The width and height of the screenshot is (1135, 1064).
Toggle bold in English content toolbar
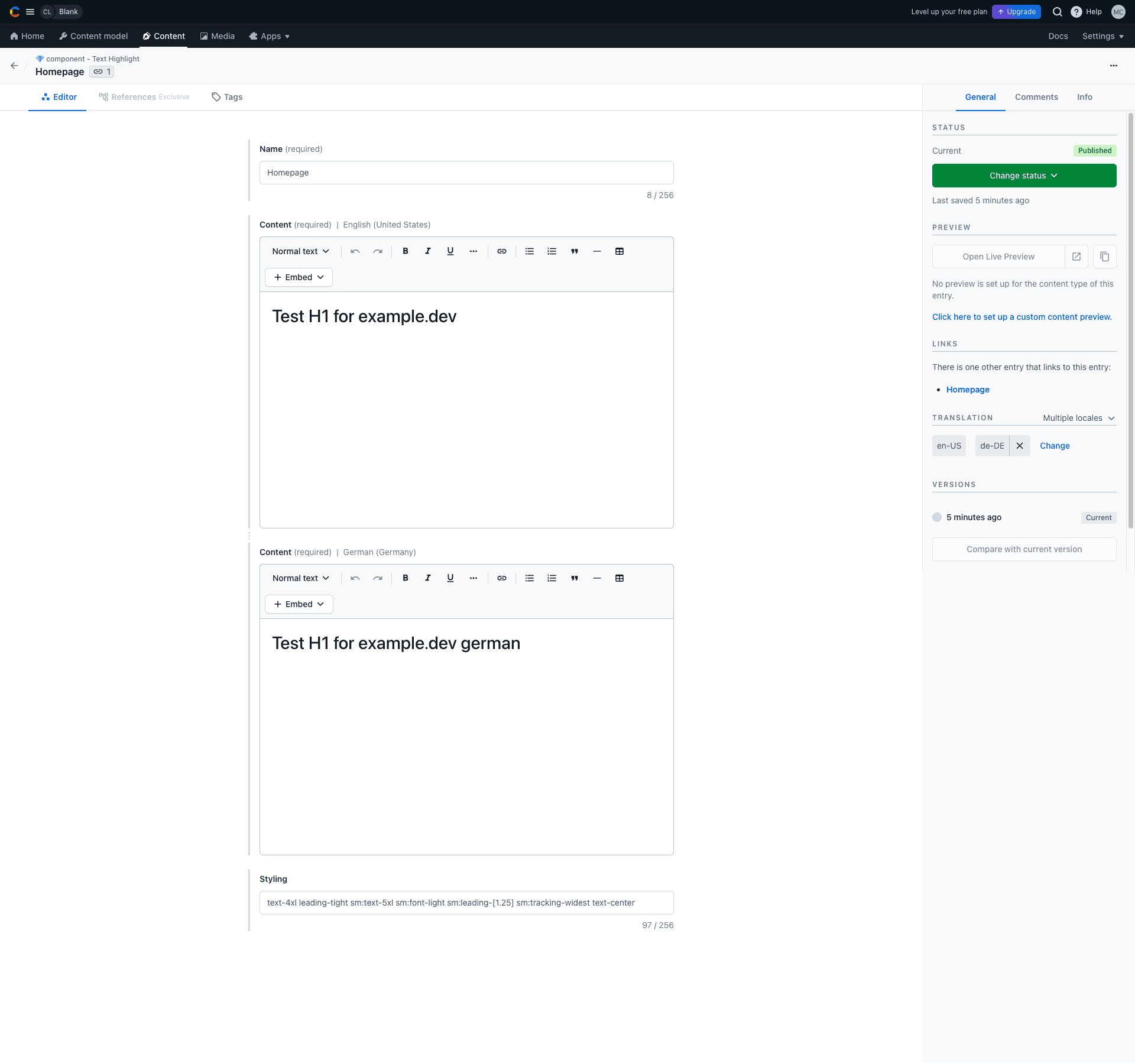tap(406, 251)
